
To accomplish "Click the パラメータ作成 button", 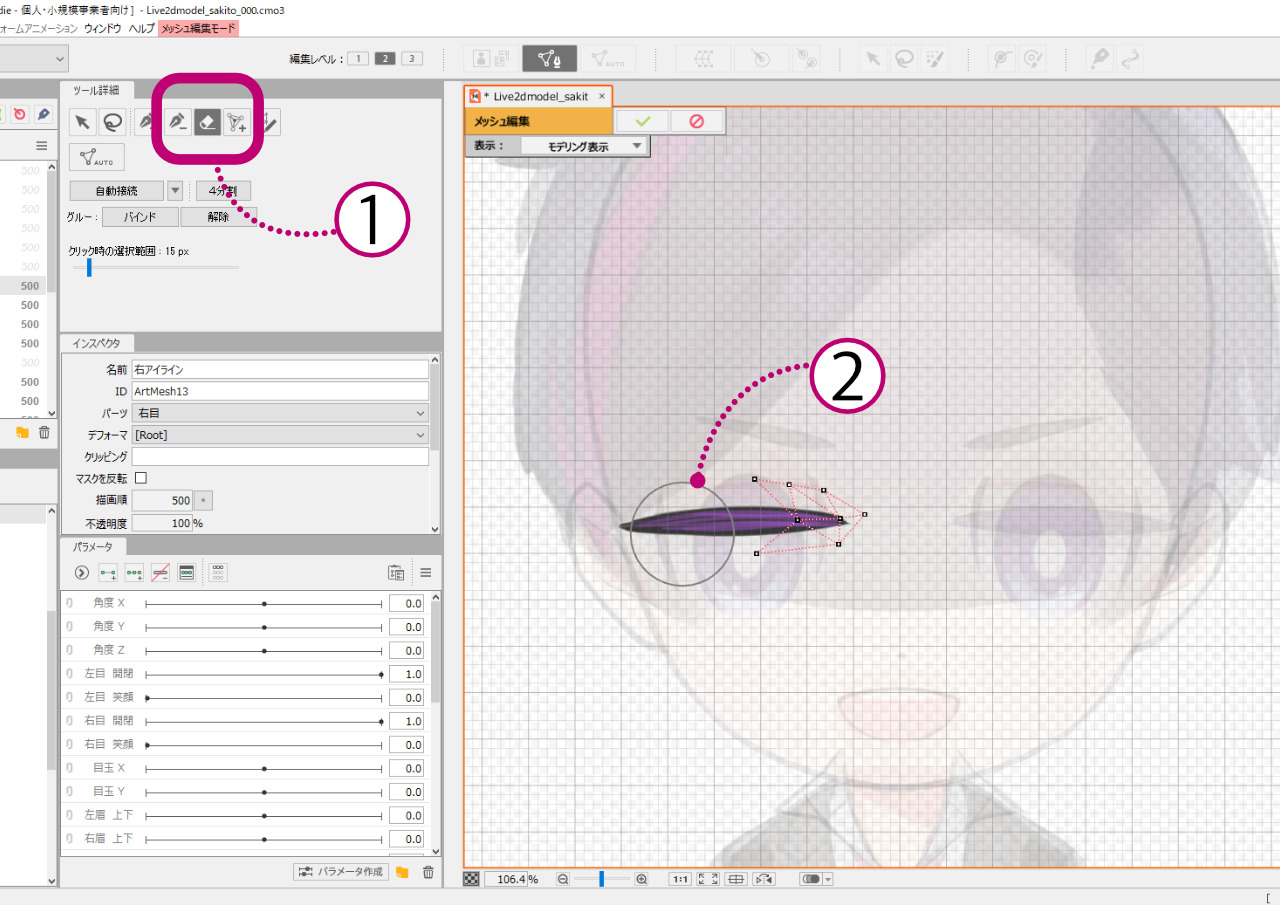I will pyautogui.click(x=341, y=872).
